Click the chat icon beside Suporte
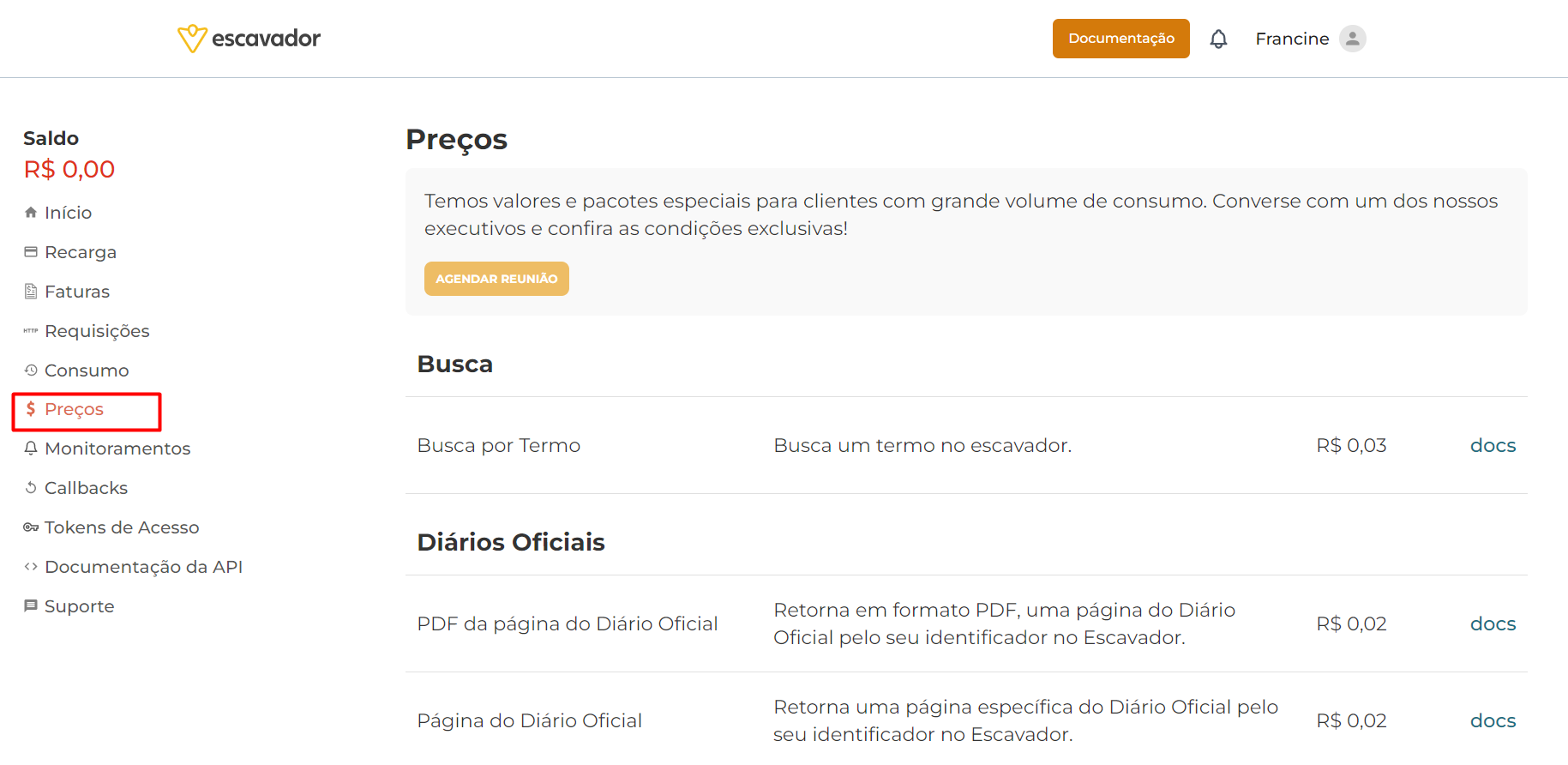The width and height of the screenshot is (1568, 765). 31,605
